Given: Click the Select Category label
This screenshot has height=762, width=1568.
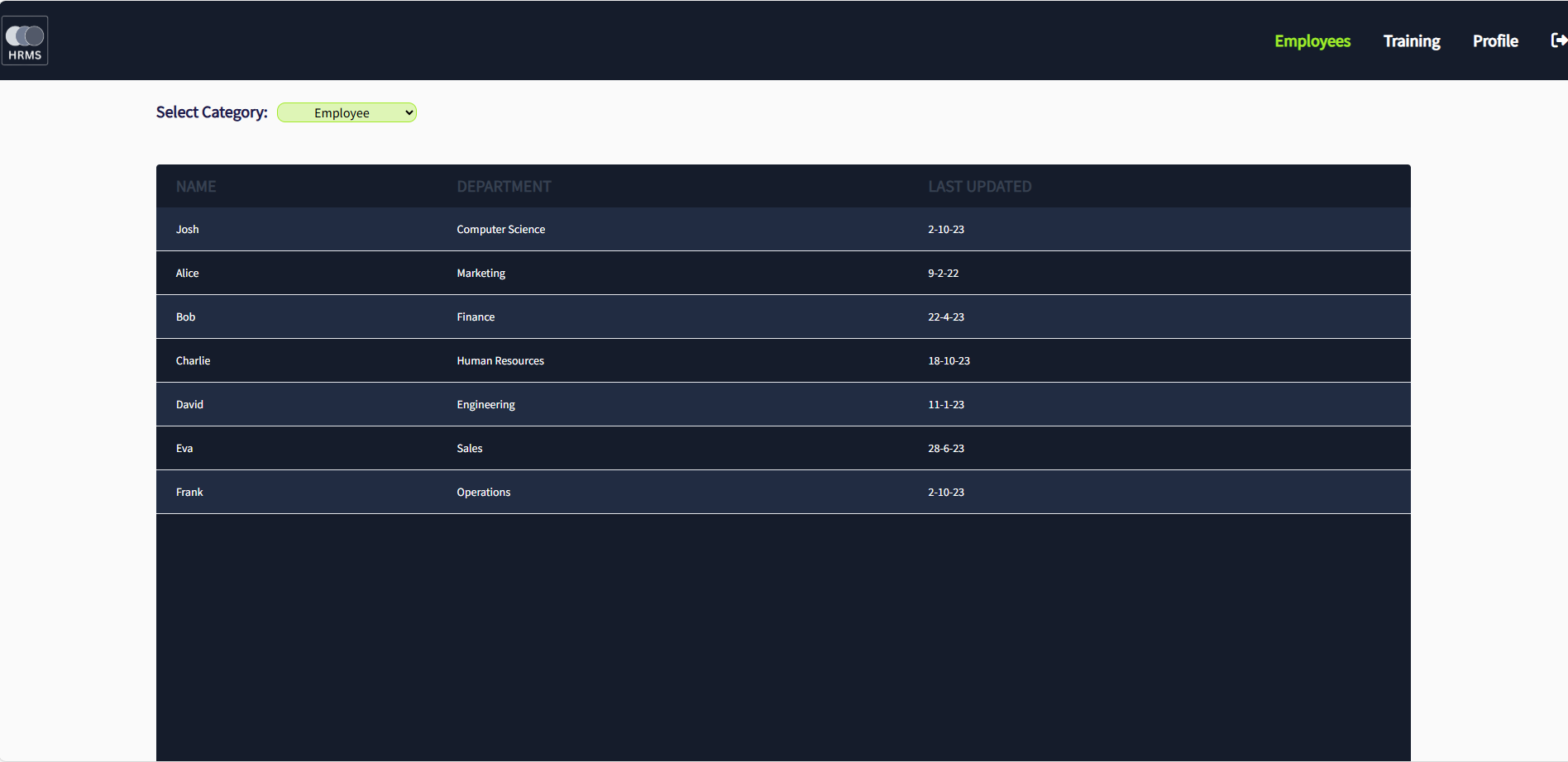Looking at the screenshot, I should [x=212, y=112].
